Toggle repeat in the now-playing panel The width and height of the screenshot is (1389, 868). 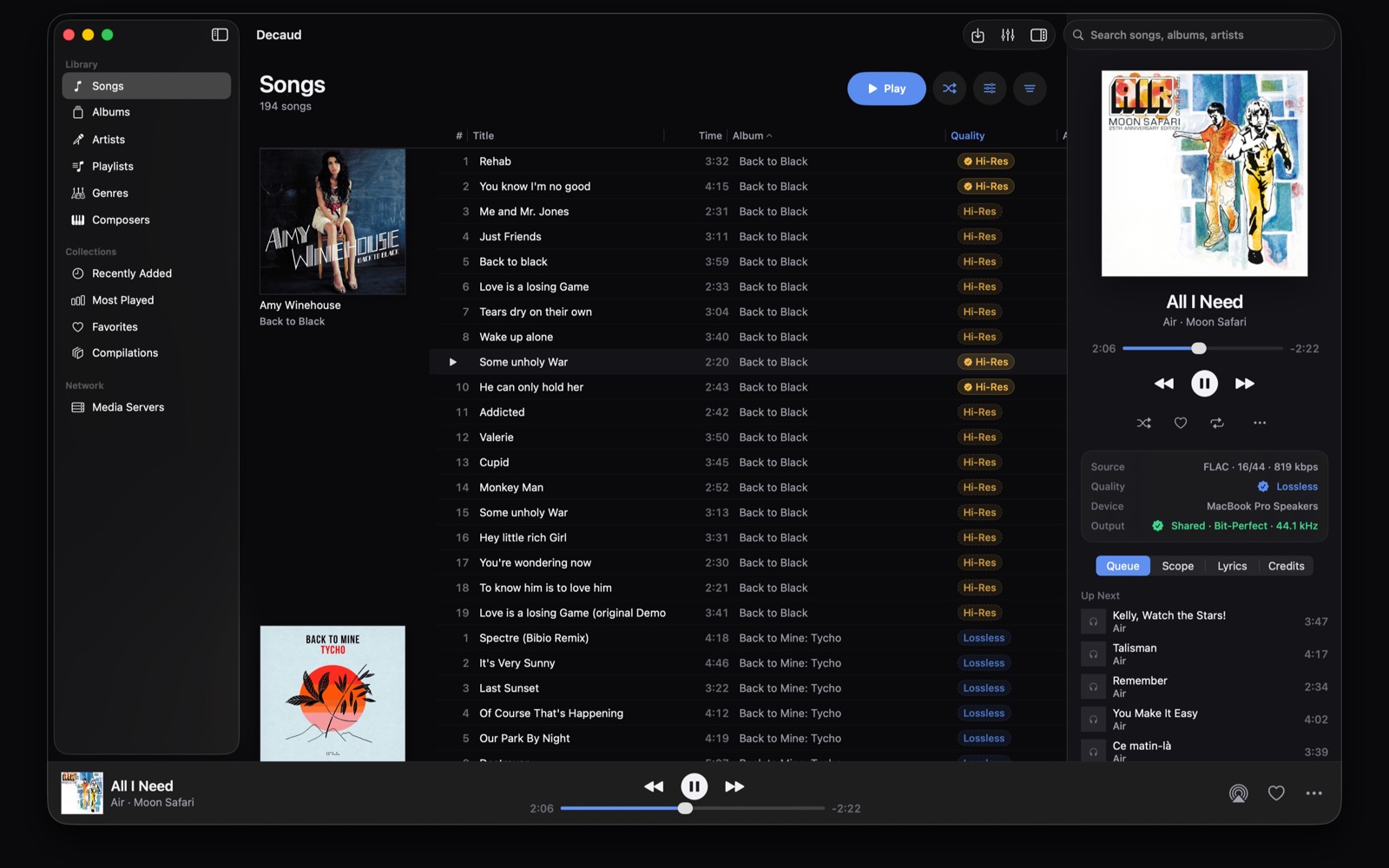click(1217, 423)
